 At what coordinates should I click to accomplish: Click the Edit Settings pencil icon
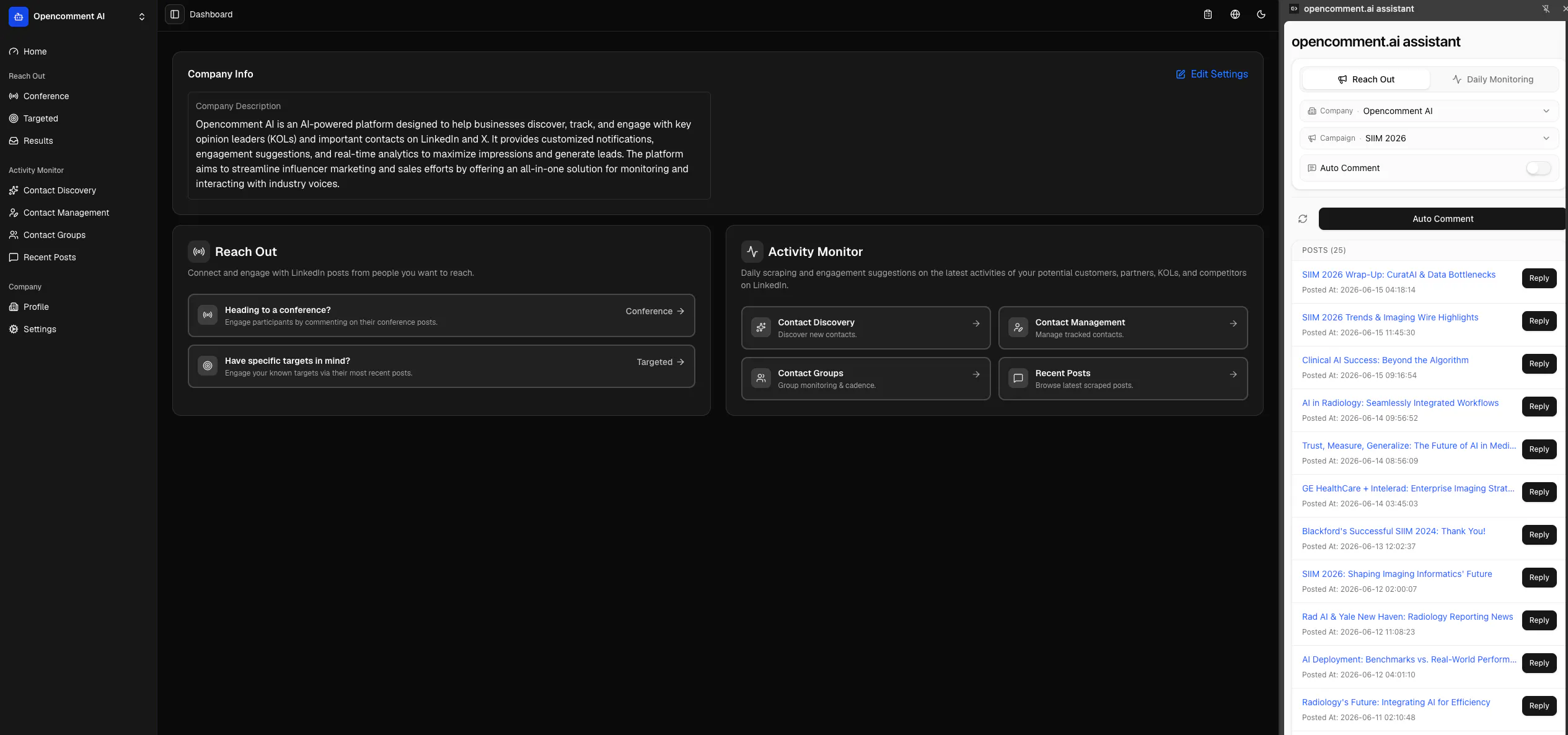tap(1181, 74)
